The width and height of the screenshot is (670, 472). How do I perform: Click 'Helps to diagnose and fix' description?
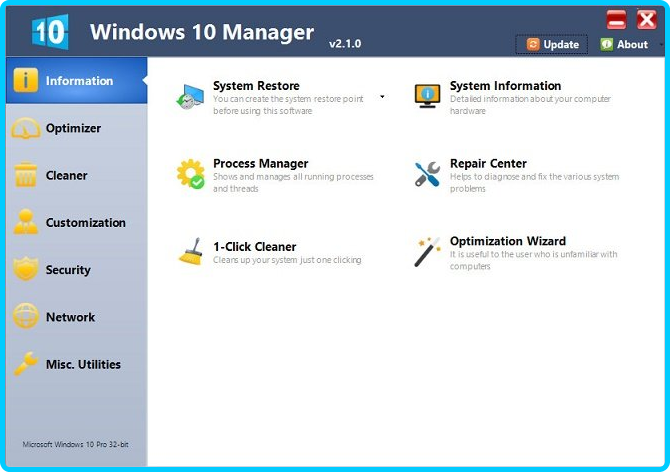click(534, 182)
